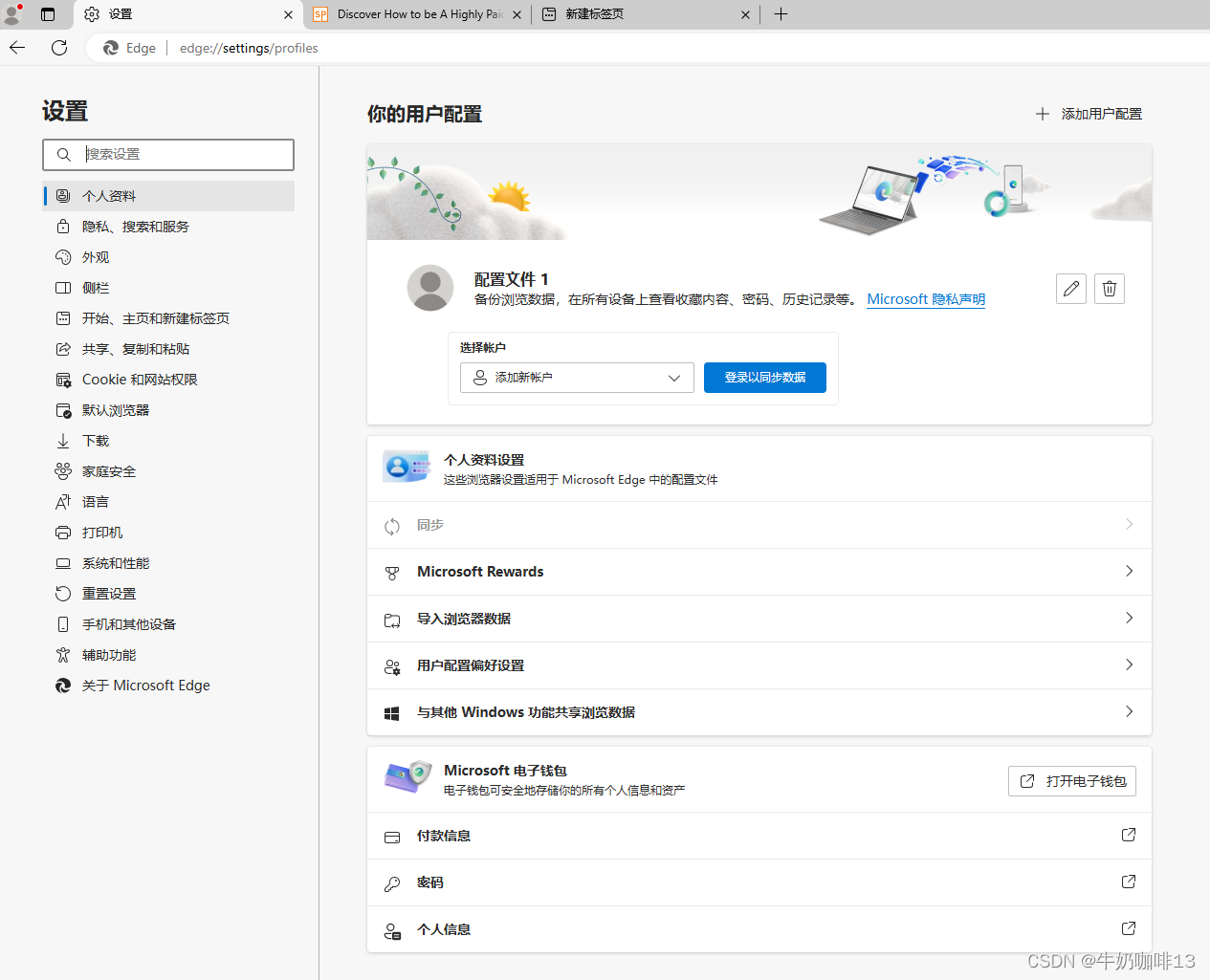
Task: Open Microsoft 隐私声明 link
Action: pyautogui.click(x=926, y=299)
